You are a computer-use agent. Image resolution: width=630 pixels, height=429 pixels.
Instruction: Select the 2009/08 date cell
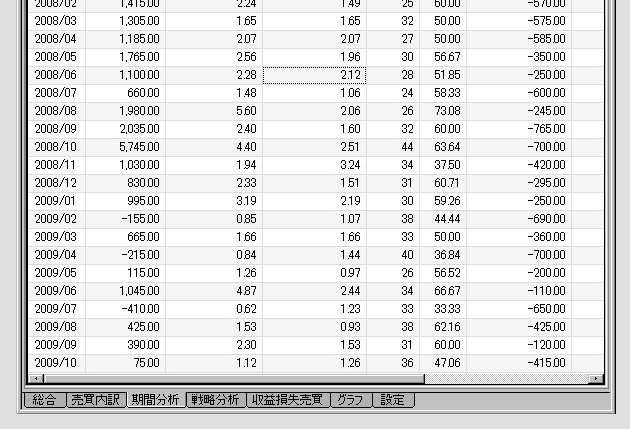[x=57, y=327]
